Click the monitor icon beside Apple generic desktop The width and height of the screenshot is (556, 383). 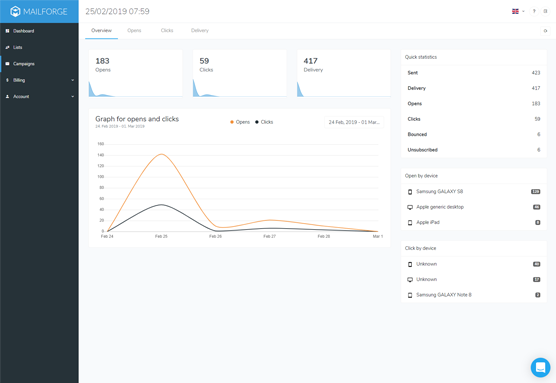click(x=410, y=207)
